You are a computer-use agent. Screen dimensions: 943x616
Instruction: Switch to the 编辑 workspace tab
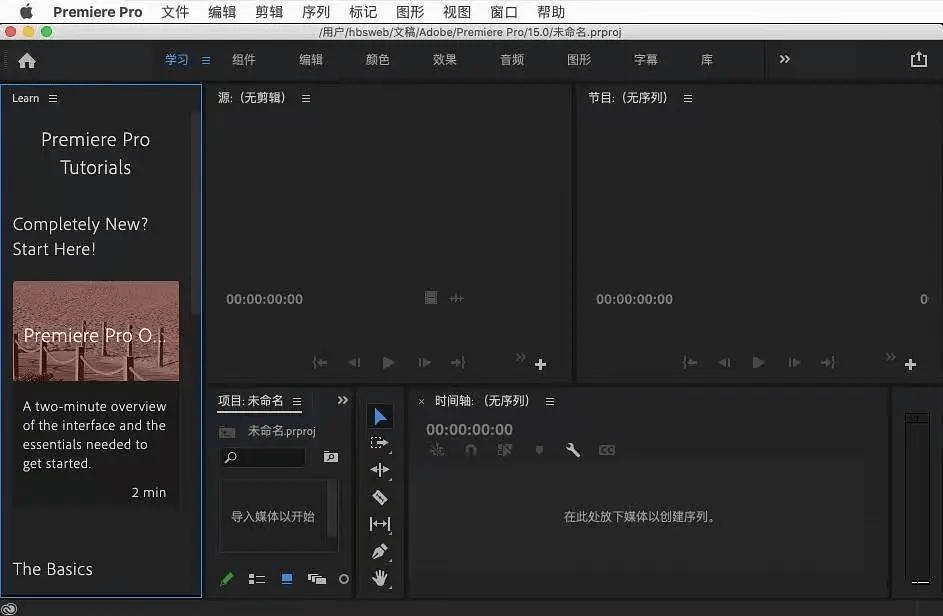pos(311,60)
